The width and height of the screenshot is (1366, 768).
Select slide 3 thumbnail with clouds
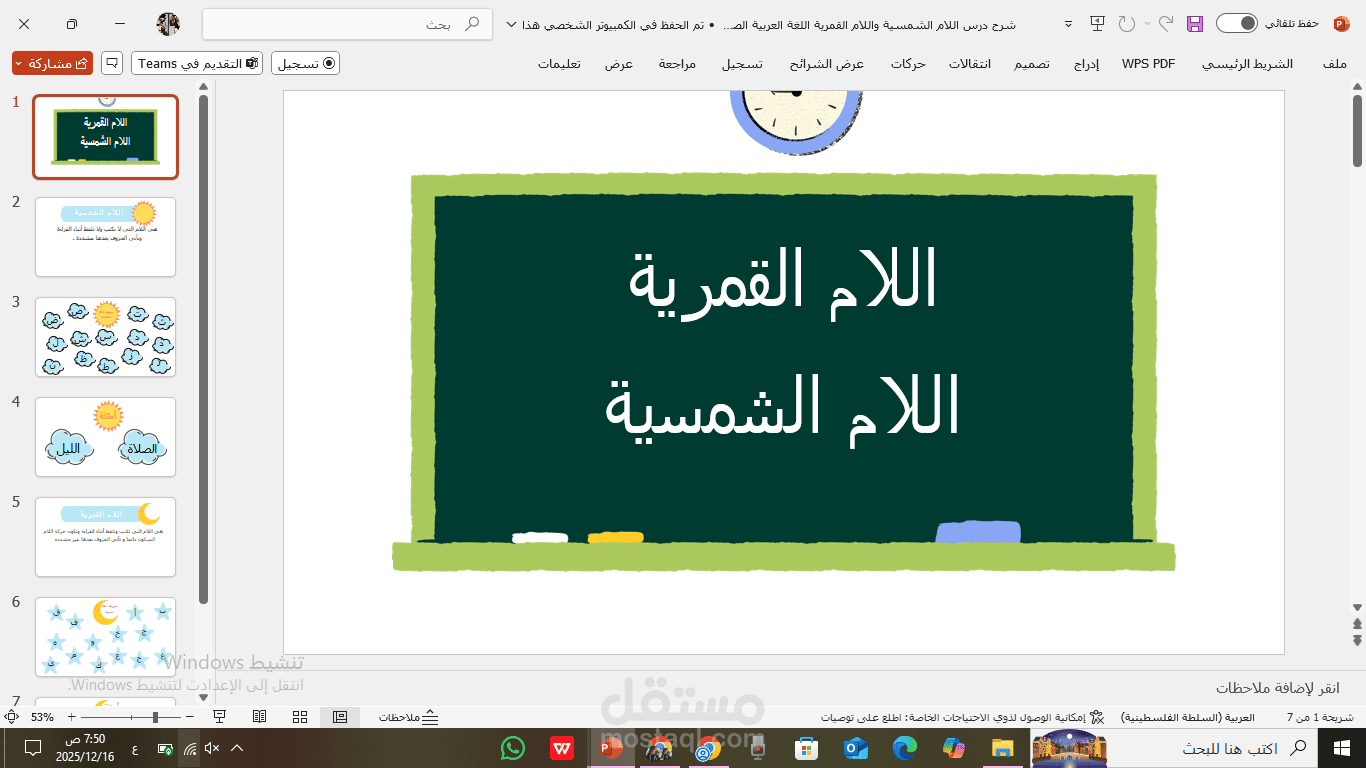[105, 337]
